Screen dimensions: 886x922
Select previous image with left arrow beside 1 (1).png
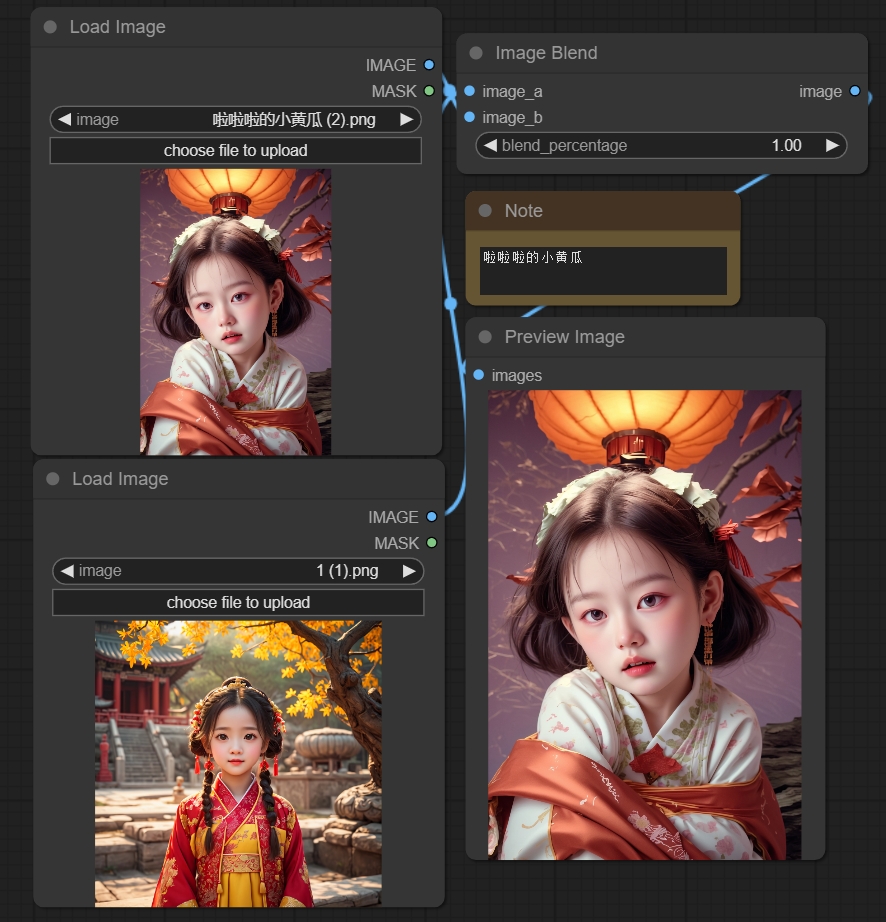pos(68,571)
